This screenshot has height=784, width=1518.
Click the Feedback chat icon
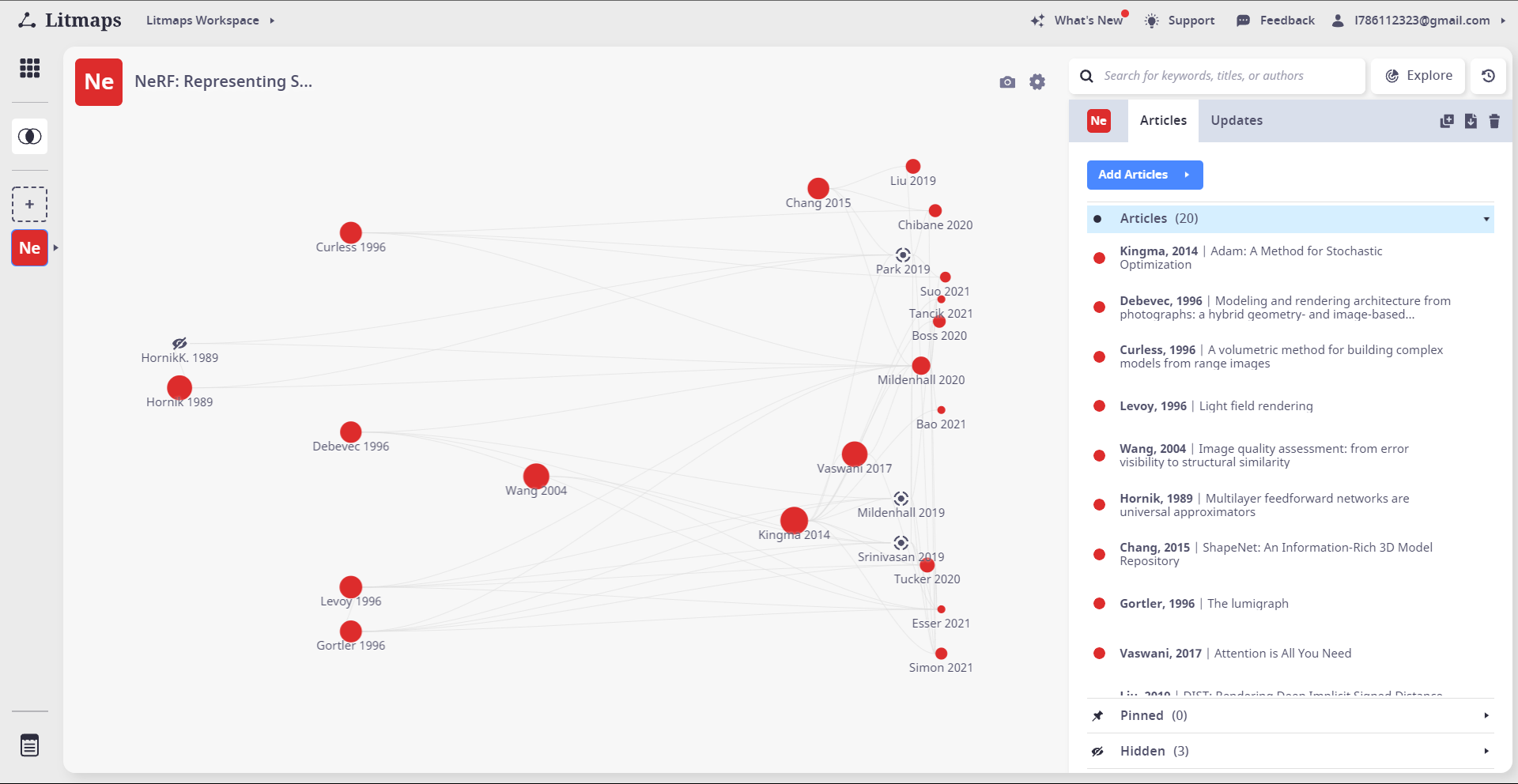pos(1243,21)
